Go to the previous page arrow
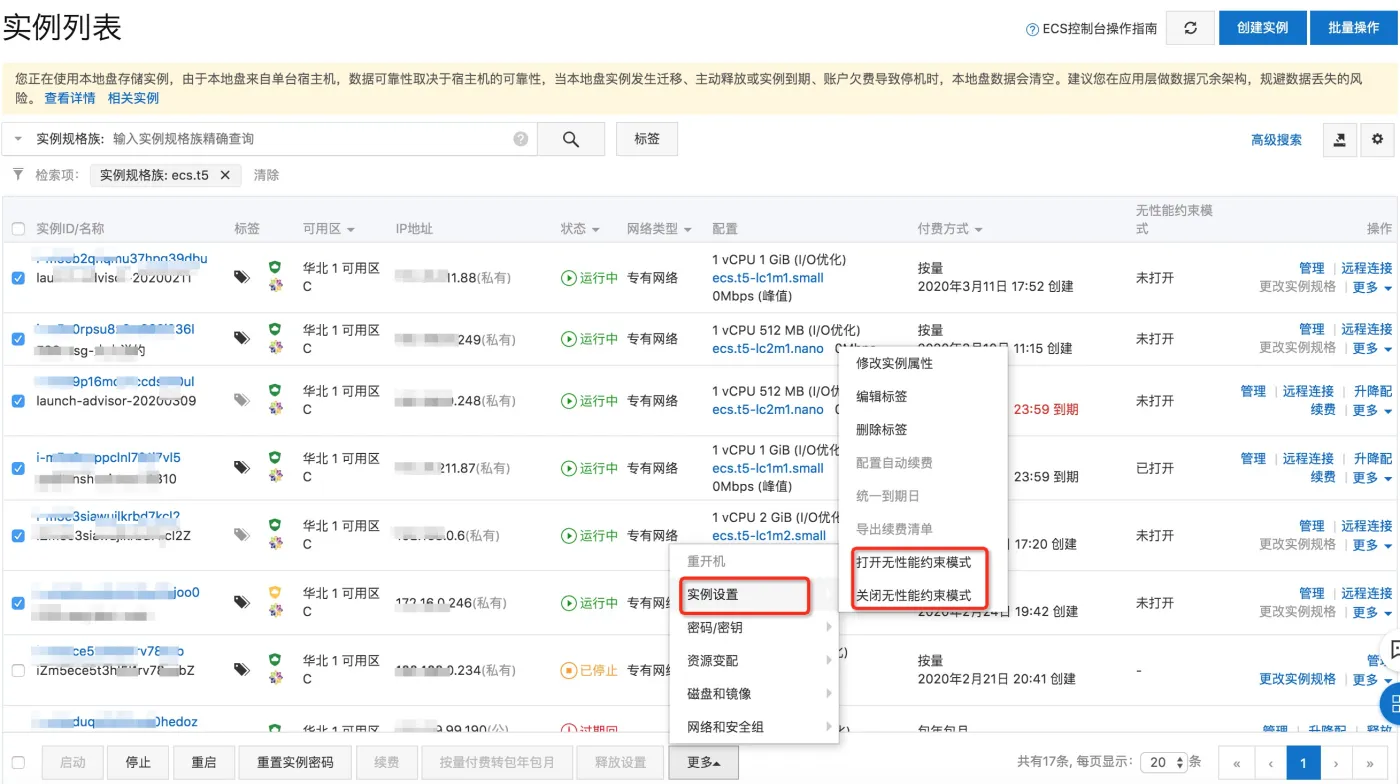 tap(1271, 762)
